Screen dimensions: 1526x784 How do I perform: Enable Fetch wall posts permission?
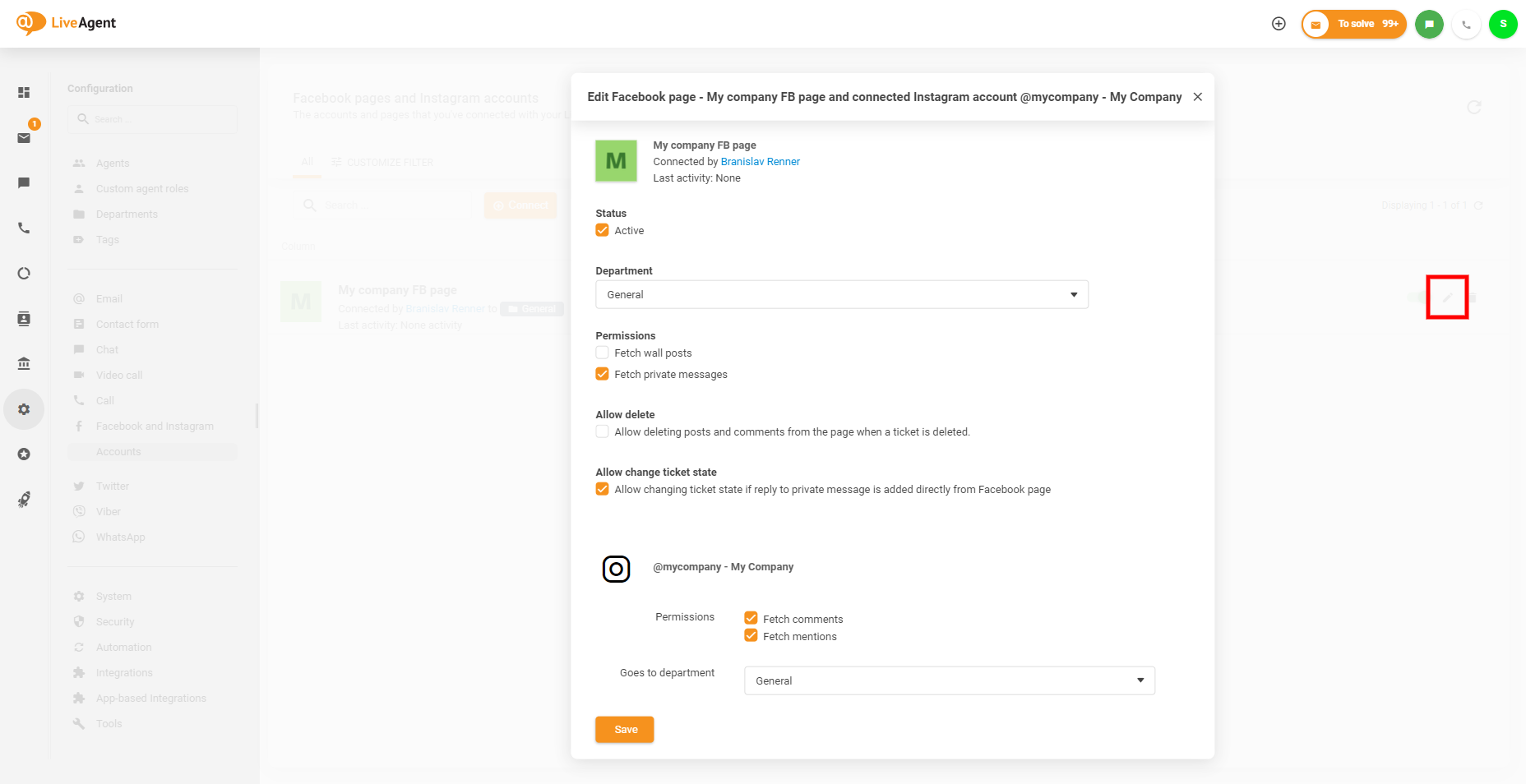pos(603,353)
